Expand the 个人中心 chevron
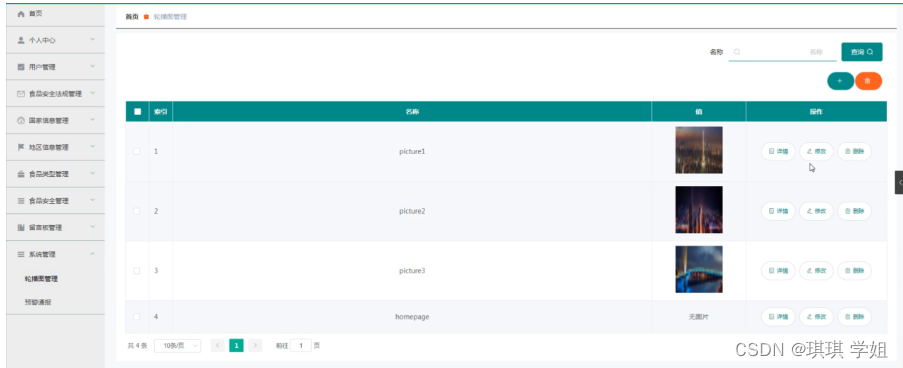Viewport: 903px width, 368px height. coord(93,40)
